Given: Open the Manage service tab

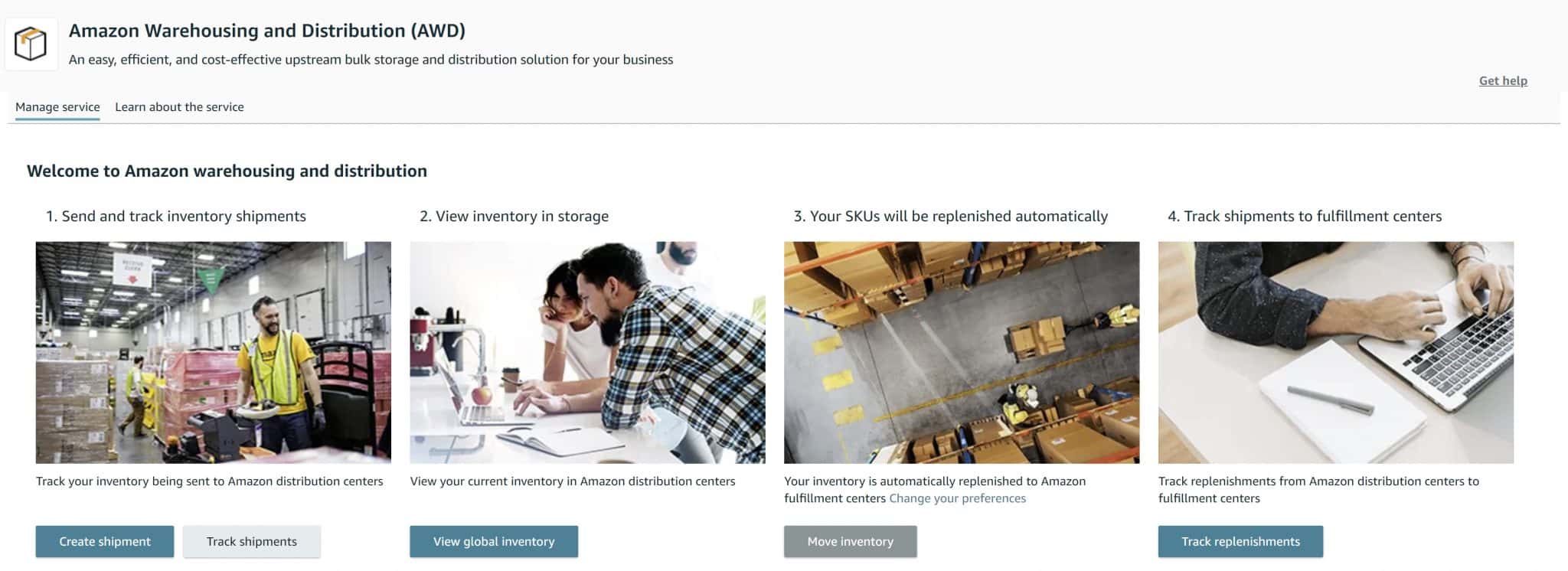Looking at the screenshot, I should (x=57, y=107).
